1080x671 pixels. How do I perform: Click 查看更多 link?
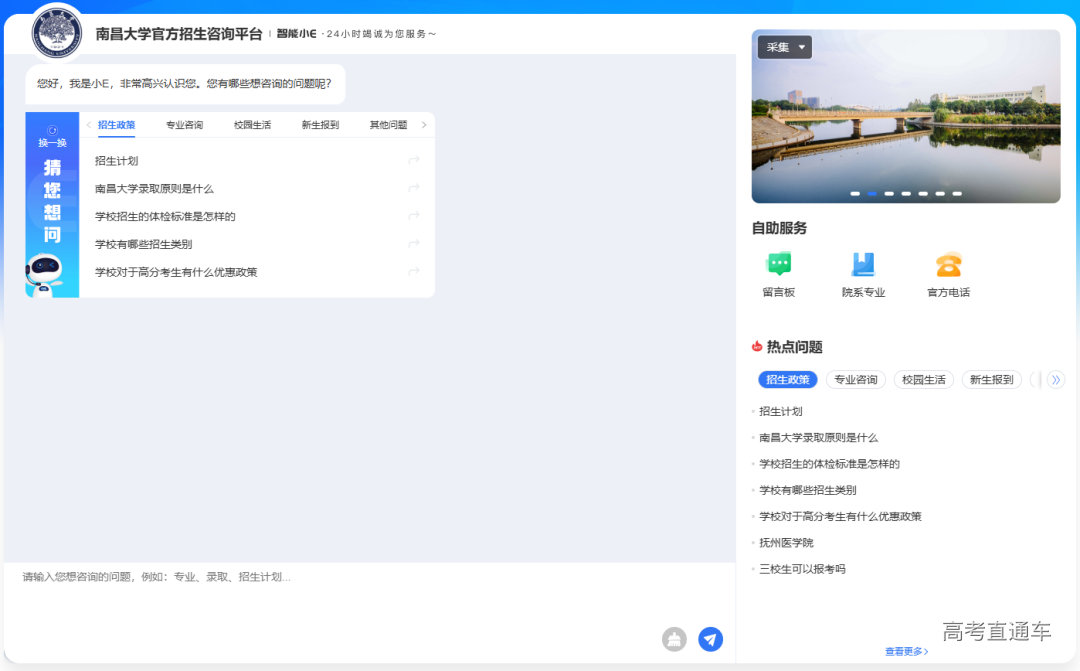pos(906,651)
